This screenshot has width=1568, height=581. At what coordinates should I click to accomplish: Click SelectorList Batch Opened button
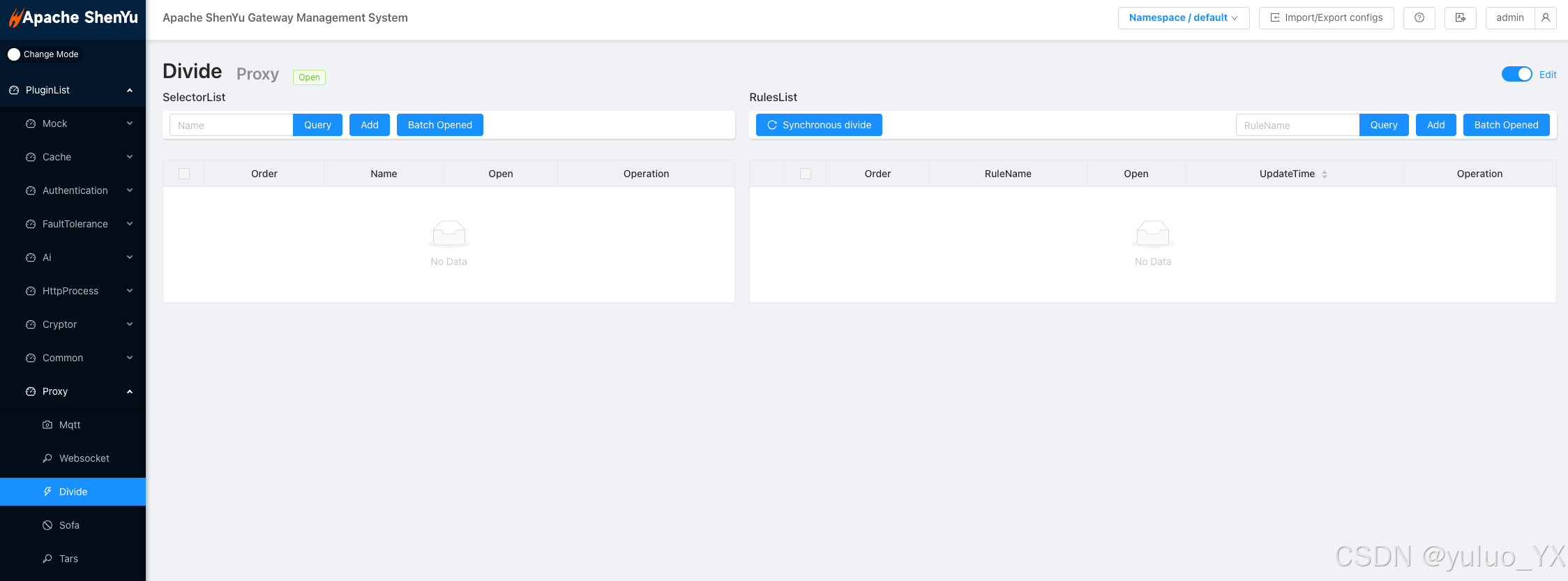(440, 125)
